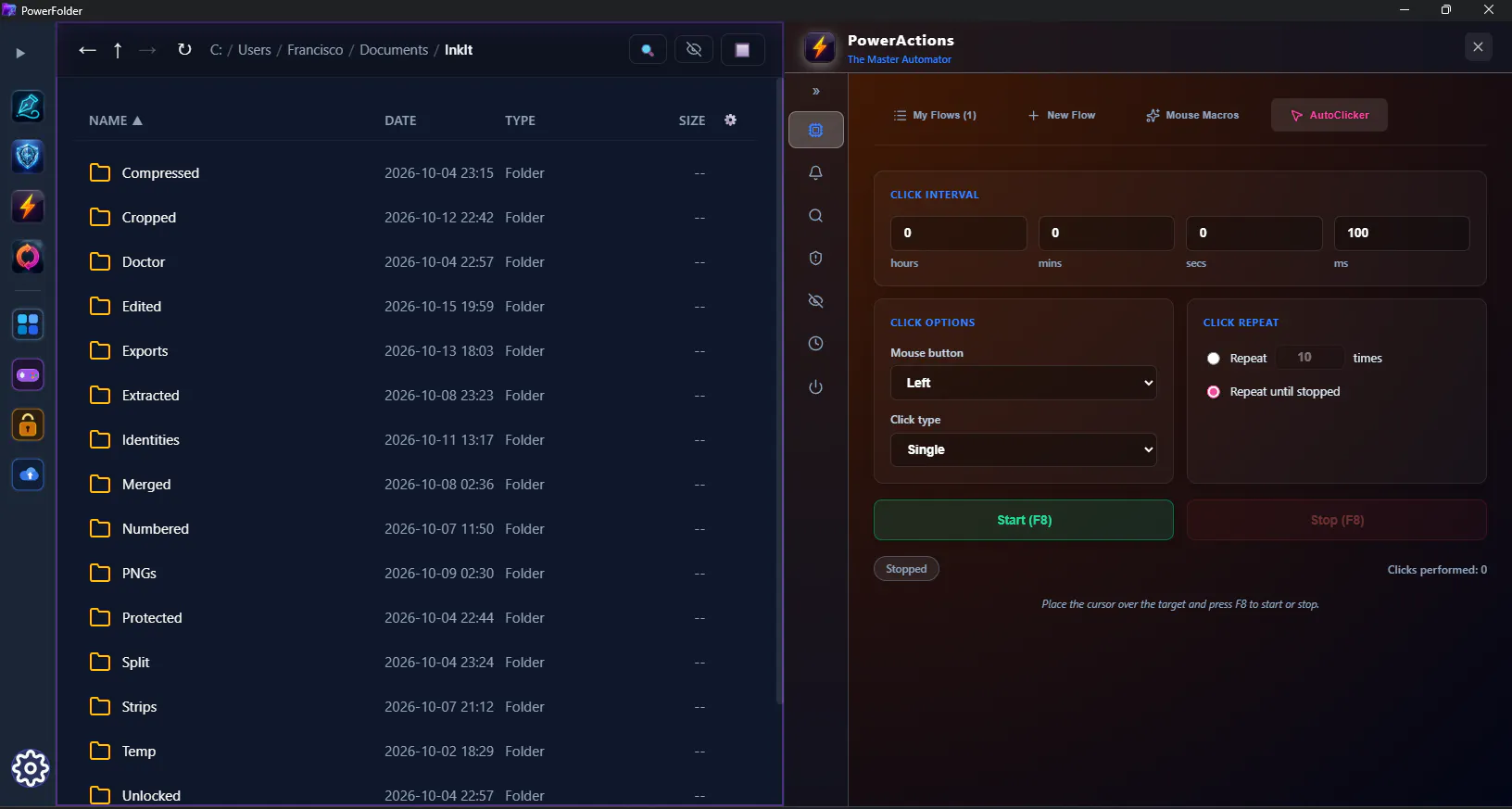Click the repeat count field showing 10
This screenshot has width=1512, height=809.
point(1309,358)
